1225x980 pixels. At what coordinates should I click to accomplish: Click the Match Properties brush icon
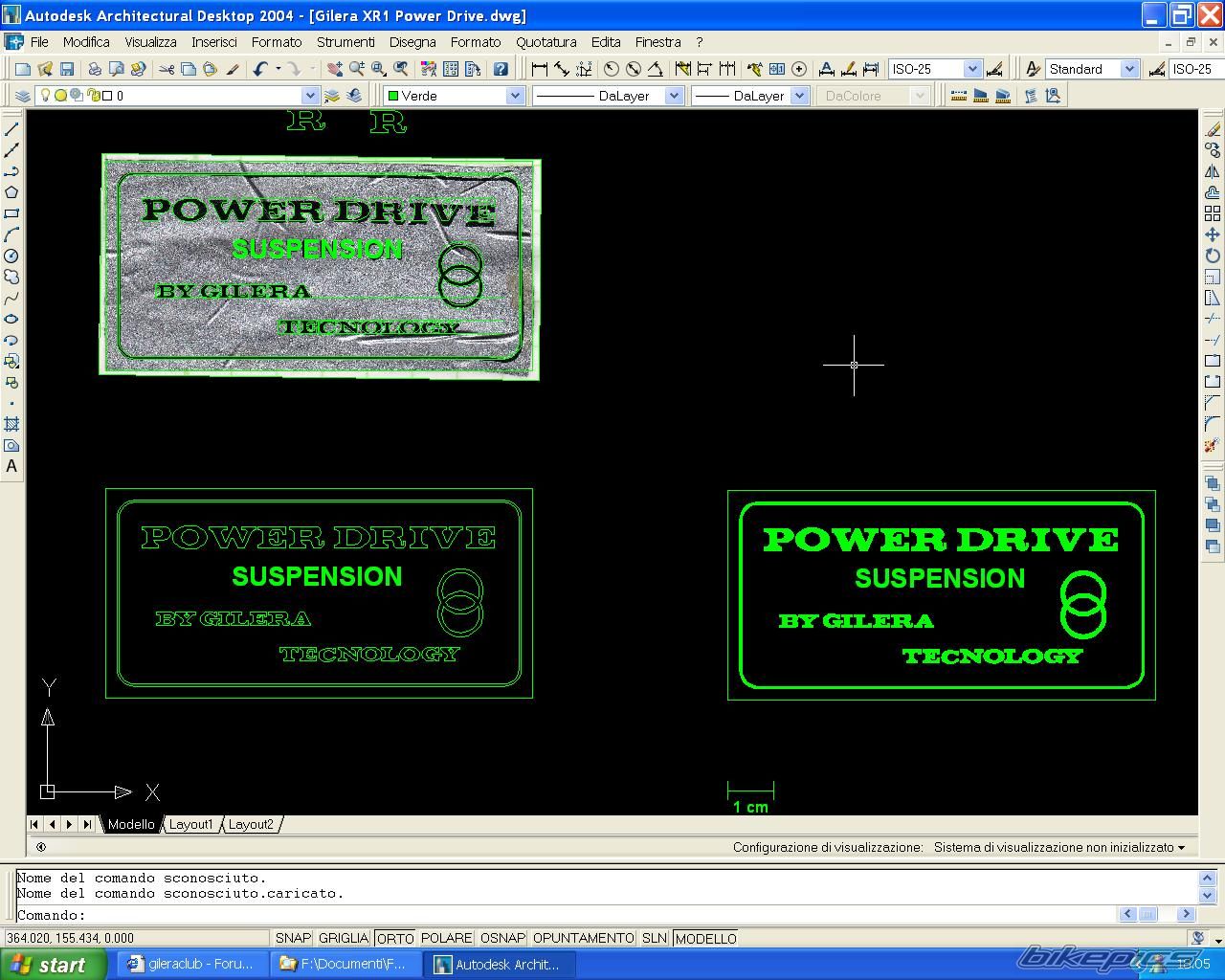[233, 69]
